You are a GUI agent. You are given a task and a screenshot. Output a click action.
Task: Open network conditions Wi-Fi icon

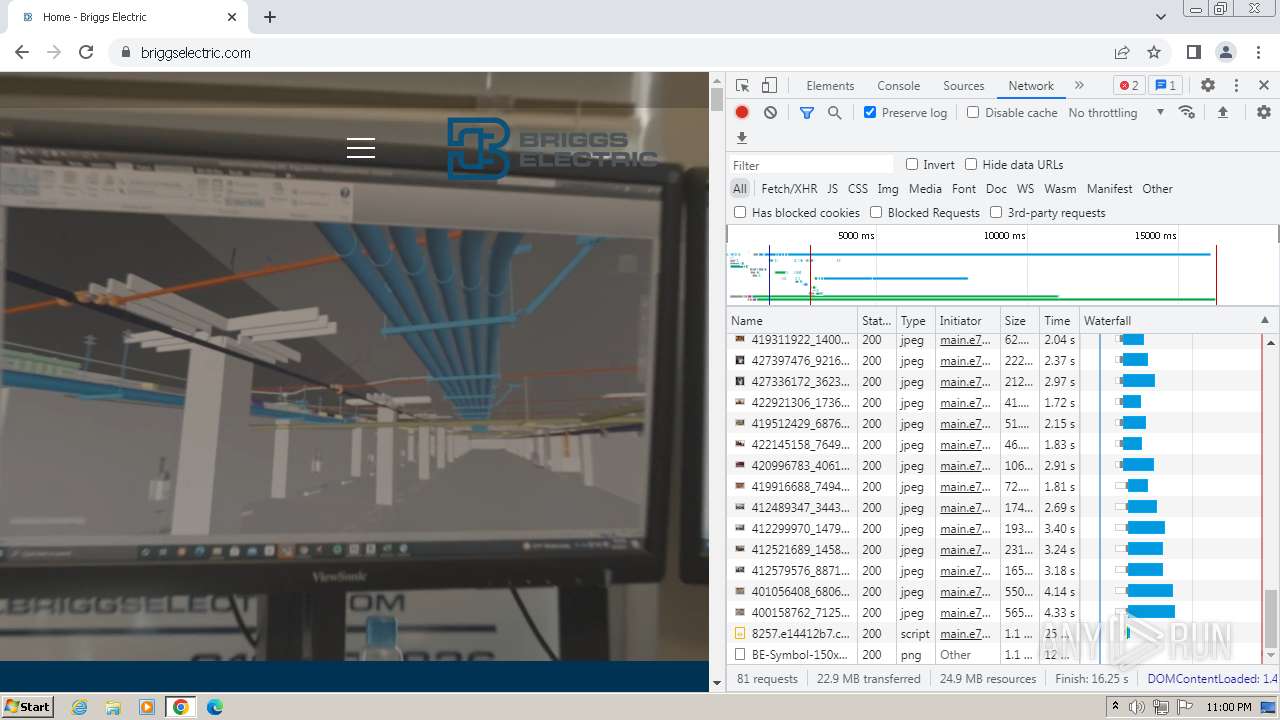coord(1187,112)
